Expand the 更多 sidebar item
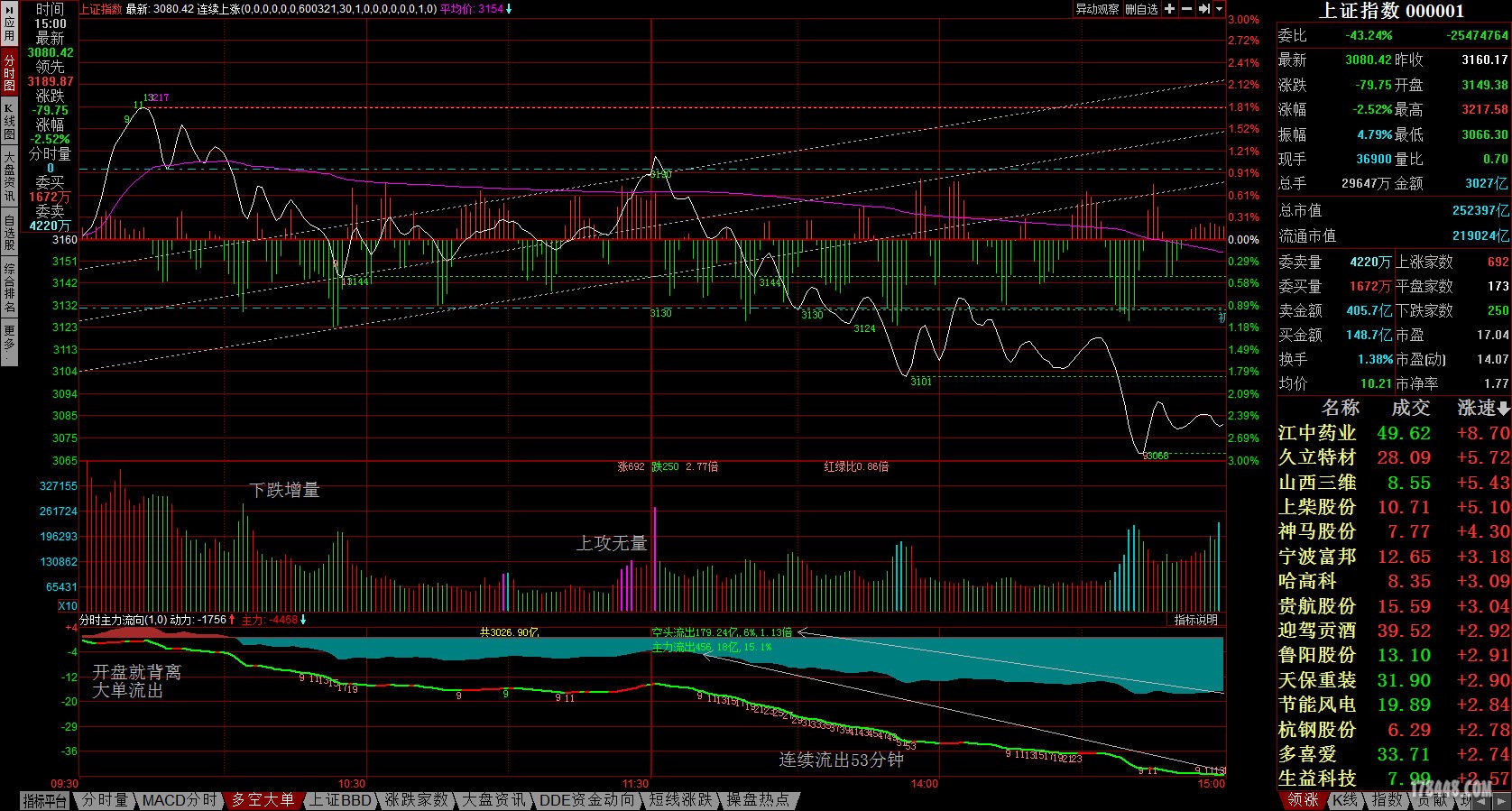 [9, 343]
